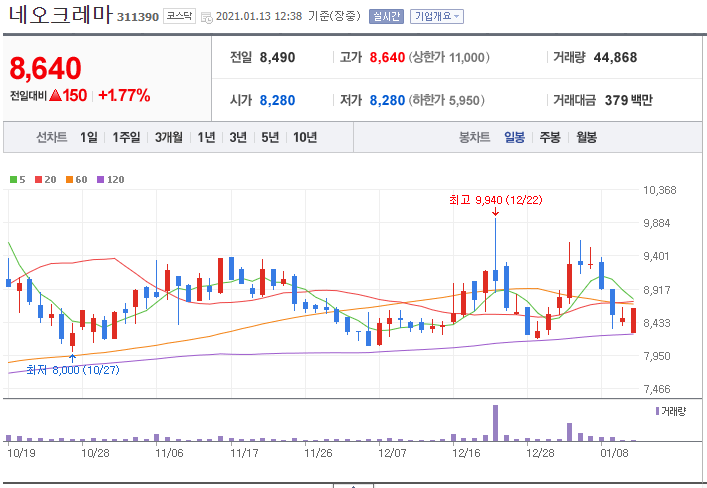707x488 pixels.
Task: Select the 1년 line chart tab
Action: 206,137
